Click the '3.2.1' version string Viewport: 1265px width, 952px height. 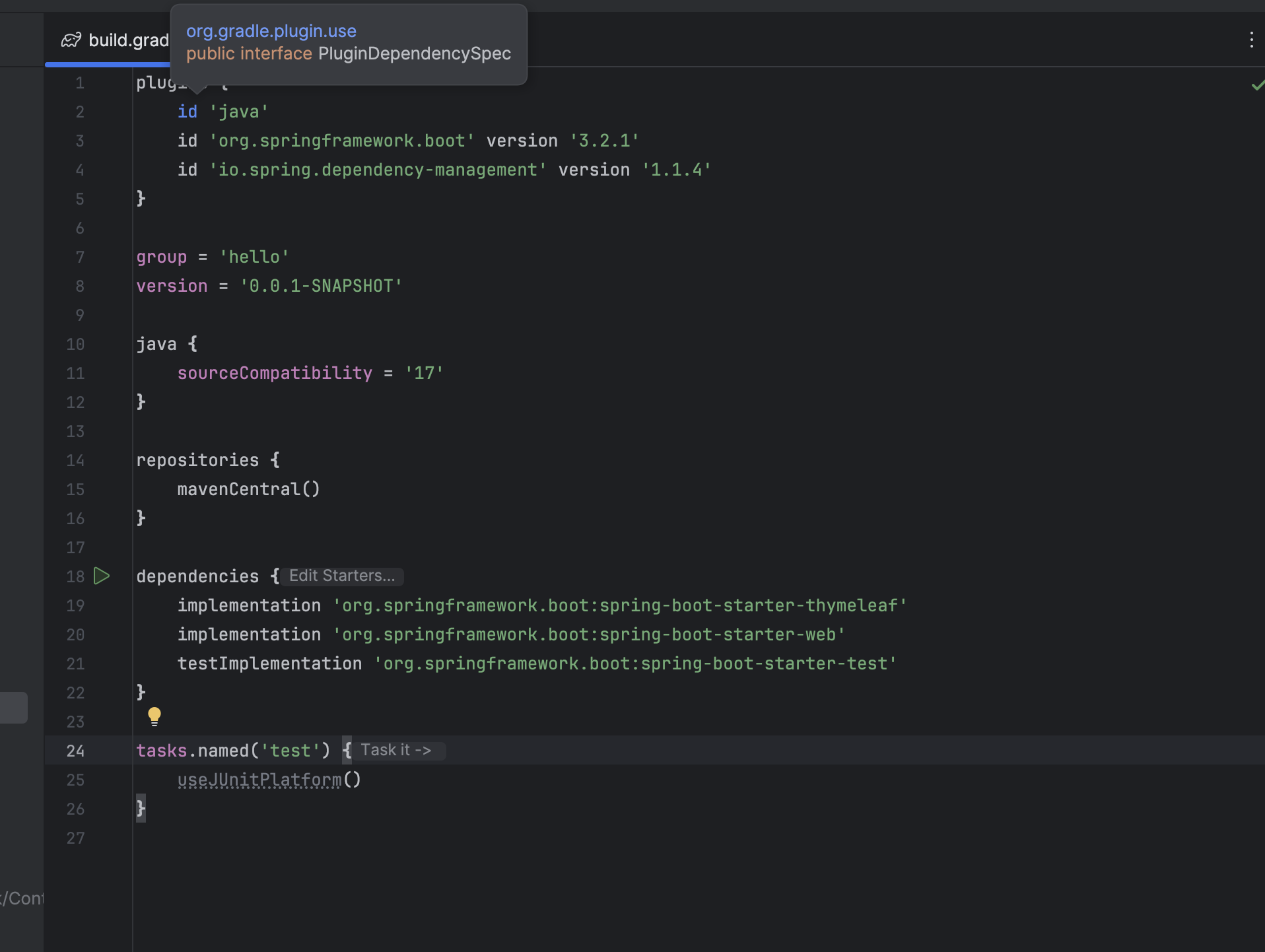pos(605,141)
